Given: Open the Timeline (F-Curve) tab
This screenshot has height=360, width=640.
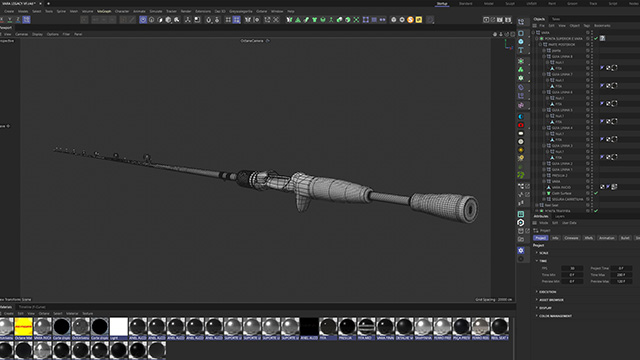Looking at the screenshot, I should (x=32, y=307).
